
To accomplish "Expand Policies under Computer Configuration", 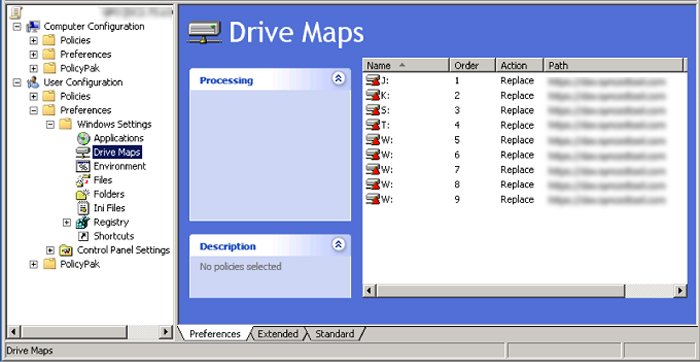I will (x=33, y=41).
